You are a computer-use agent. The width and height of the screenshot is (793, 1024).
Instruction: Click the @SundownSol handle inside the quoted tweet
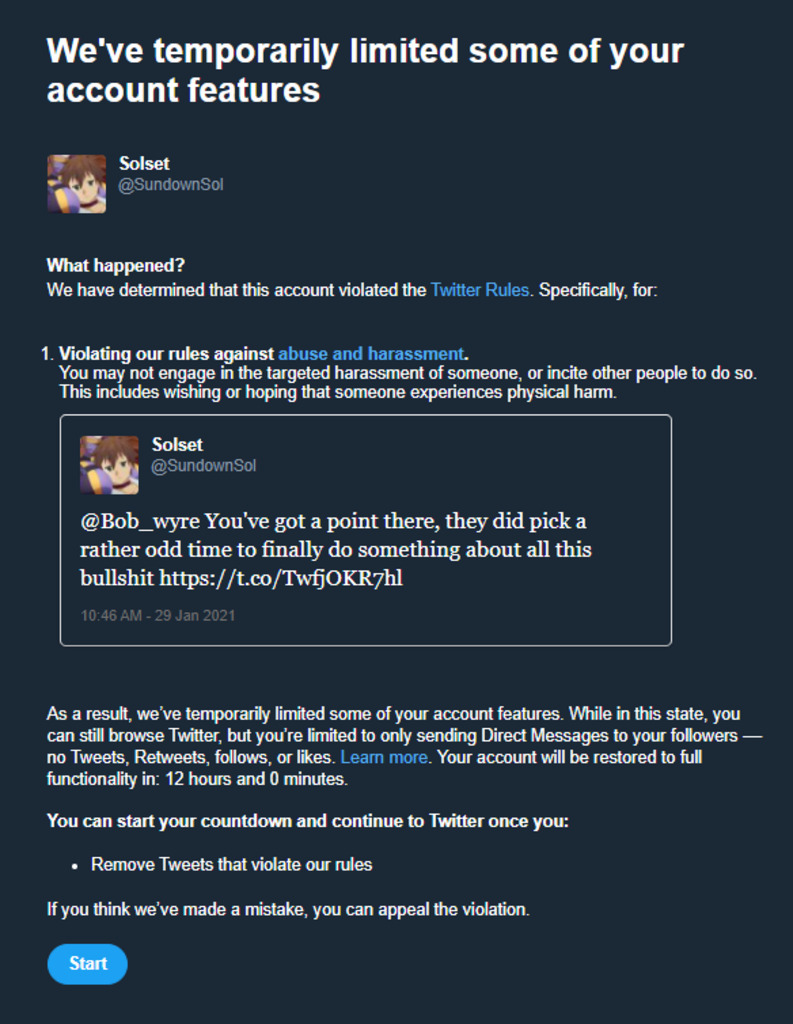pyautogui.click(x=204, y=466)
